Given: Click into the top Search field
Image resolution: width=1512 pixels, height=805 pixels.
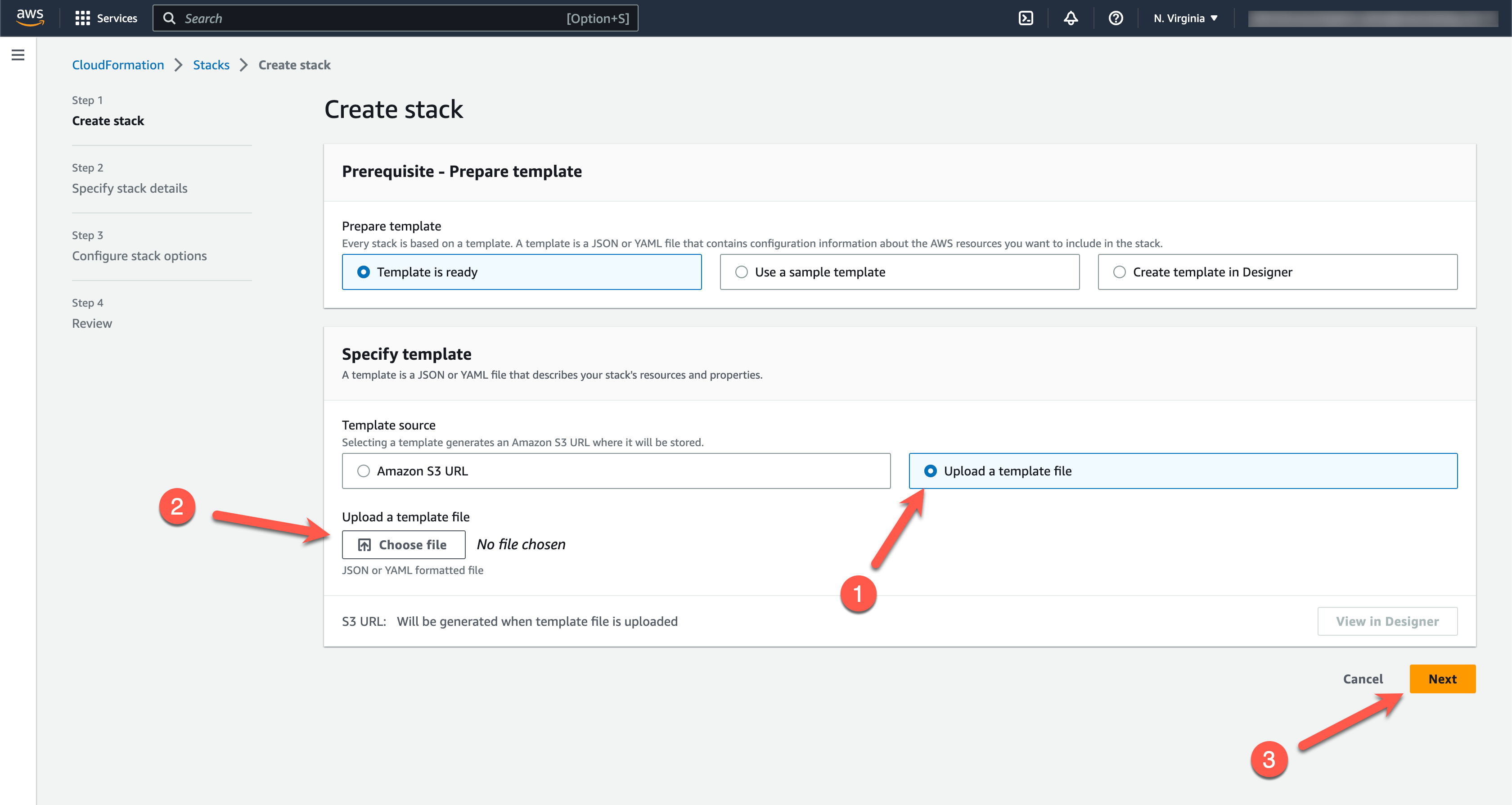Looking at the screenshot, I should coord(376,18).
